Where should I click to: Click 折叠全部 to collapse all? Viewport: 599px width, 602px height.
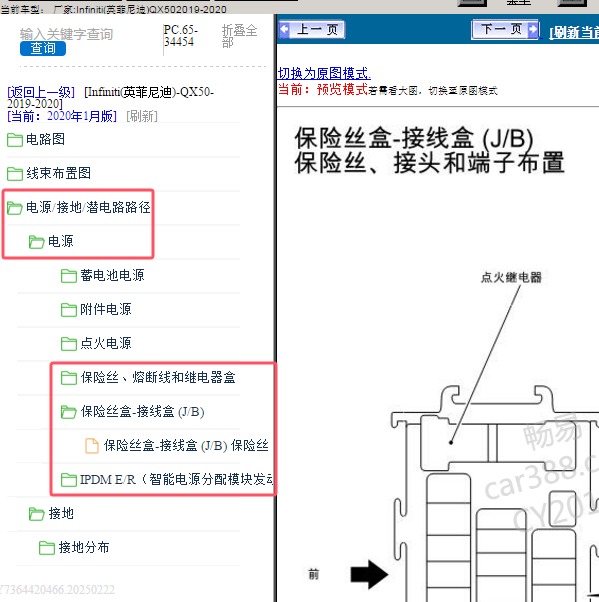click(x=239, y=36)
